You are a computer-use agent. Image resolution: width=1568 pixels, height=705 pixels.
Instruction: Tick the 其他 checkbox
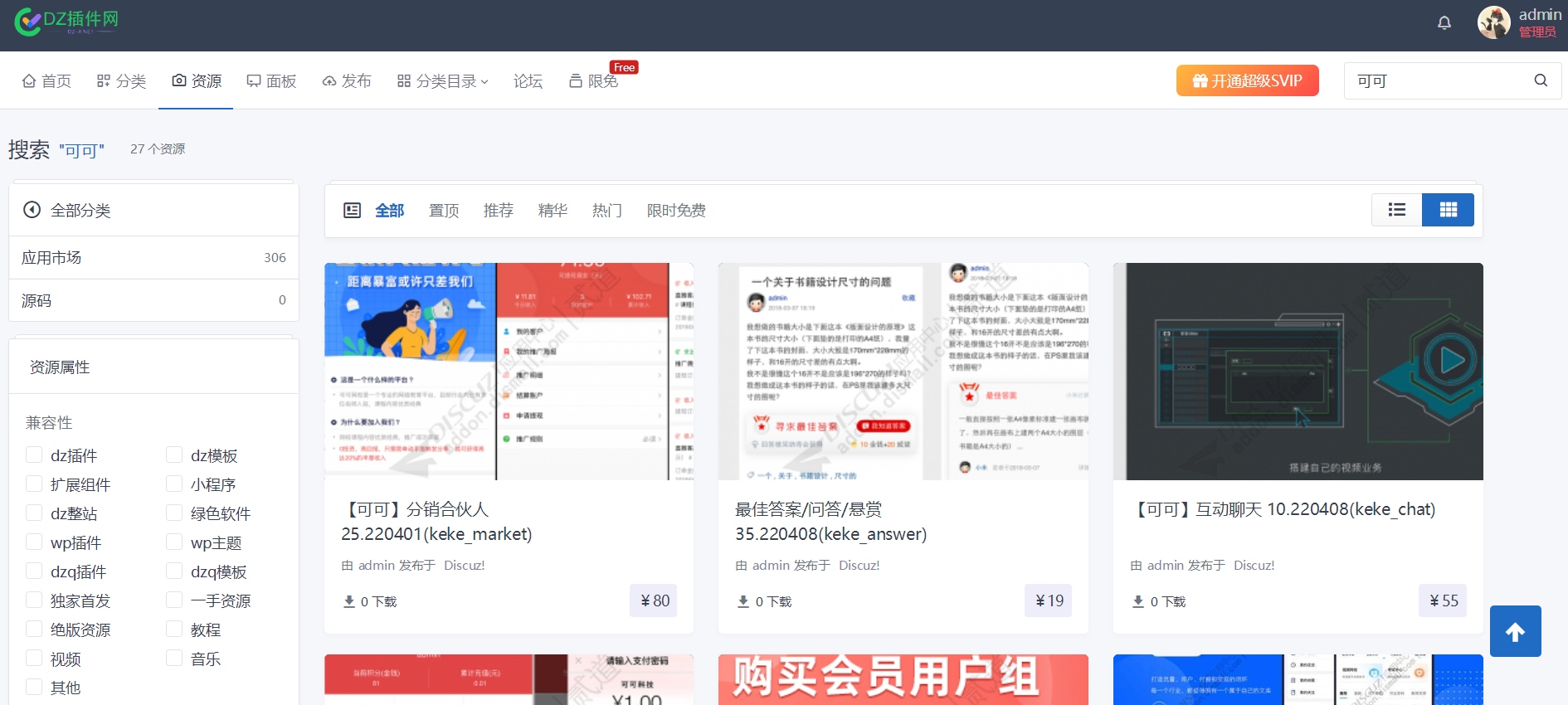pos(34,687)
